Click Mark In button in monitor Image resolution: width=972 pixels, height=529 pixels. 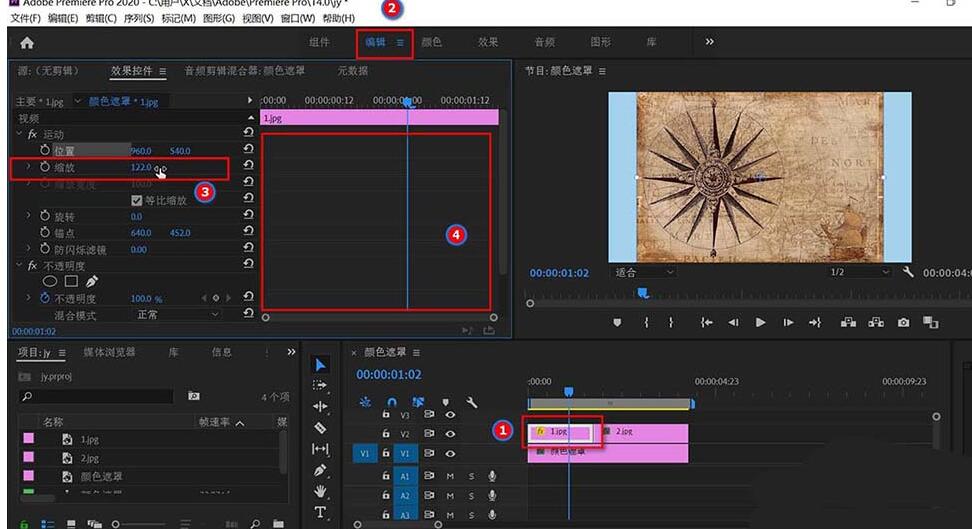tap(646, 322)
